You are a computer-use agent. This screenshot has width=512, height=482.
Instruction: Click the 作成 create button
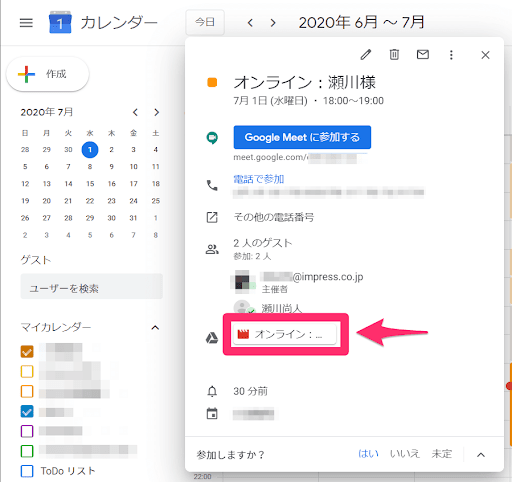click(x=48, y=74)
